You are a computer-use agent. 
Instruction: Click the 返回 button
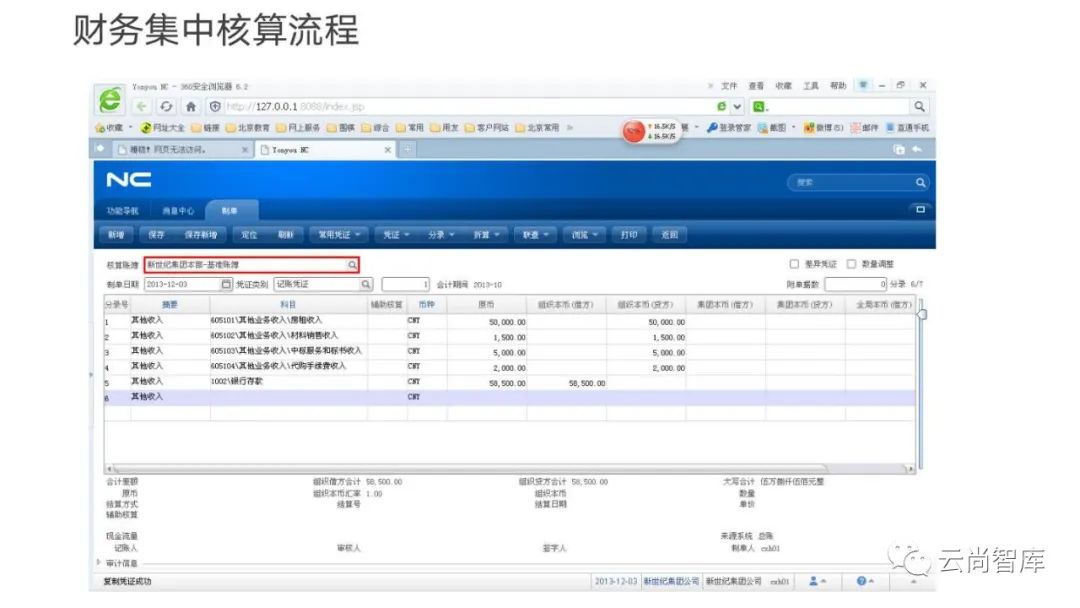[x=669, y=235]
